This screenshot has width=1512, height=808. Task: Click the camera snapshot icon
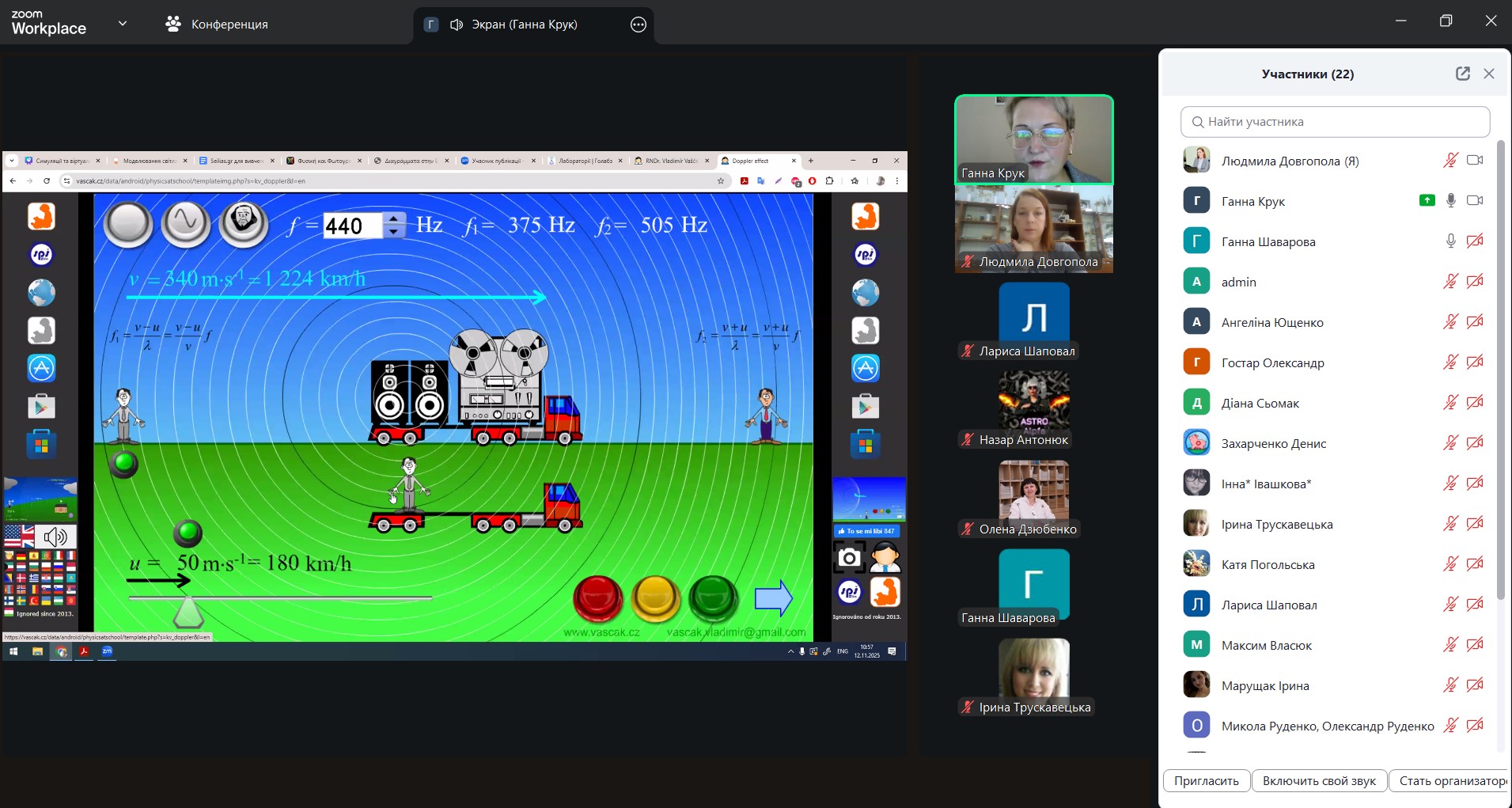[849, 558]
